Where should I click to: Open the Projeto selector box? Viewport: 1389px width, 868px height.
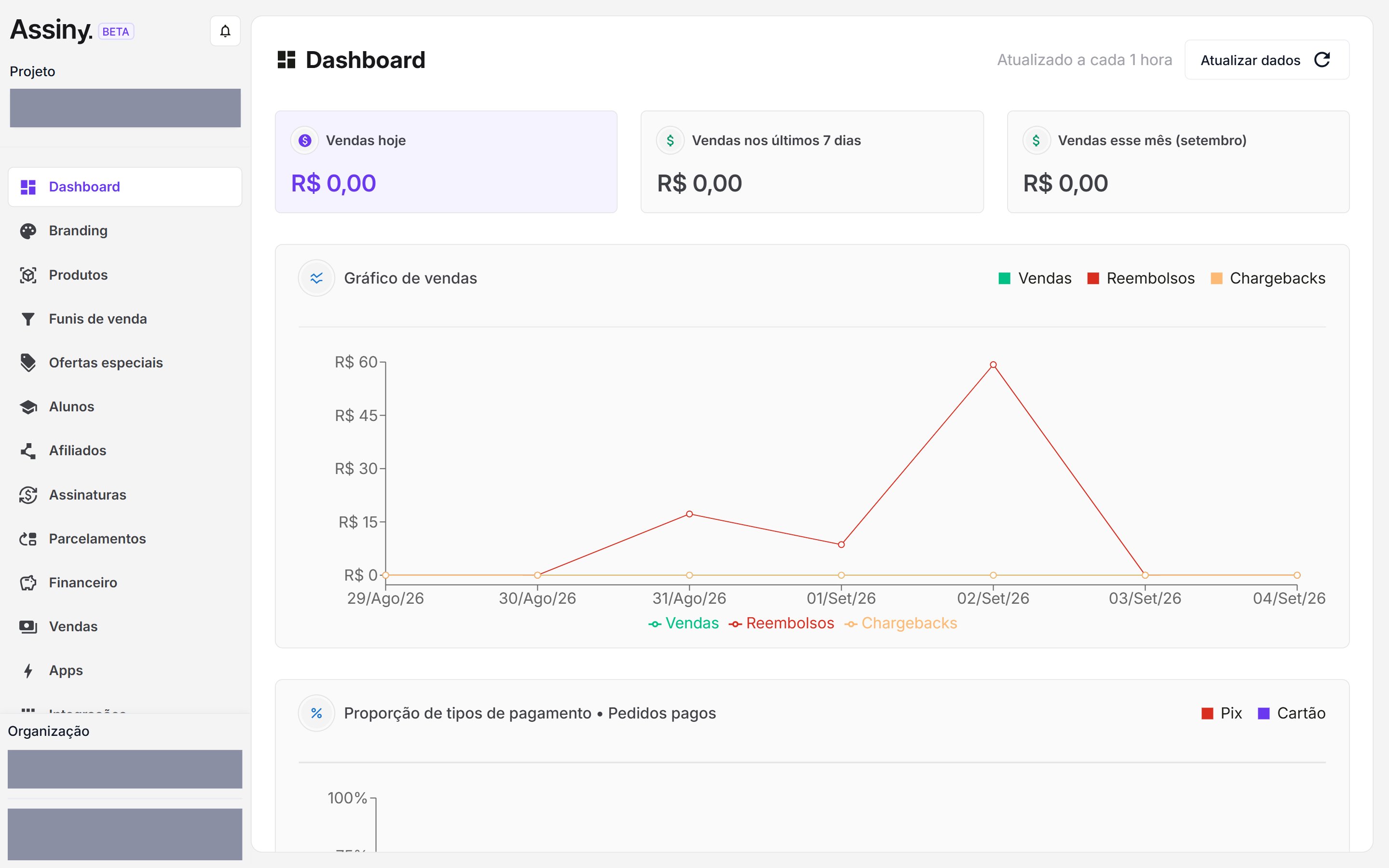tap(125, 108)
